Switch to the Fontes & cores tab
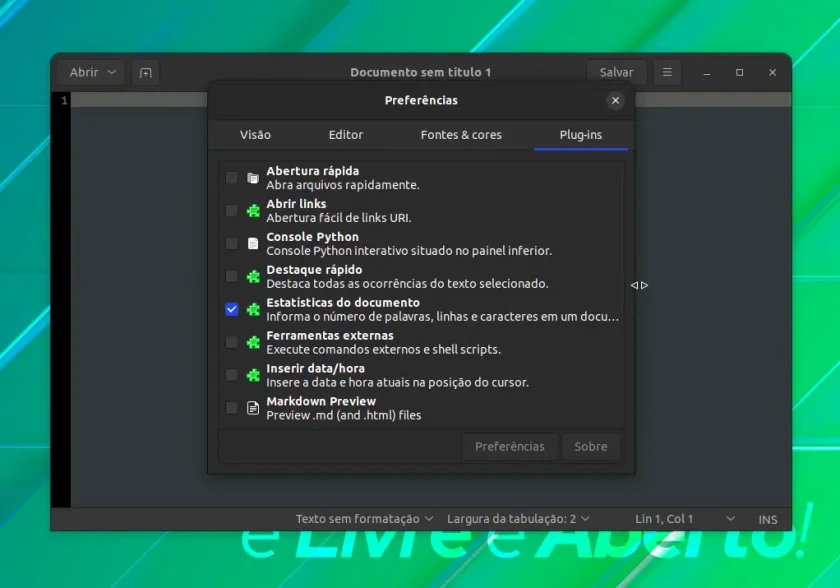The height and width of the screenshot is (588, 840). (x=461, y=135)
